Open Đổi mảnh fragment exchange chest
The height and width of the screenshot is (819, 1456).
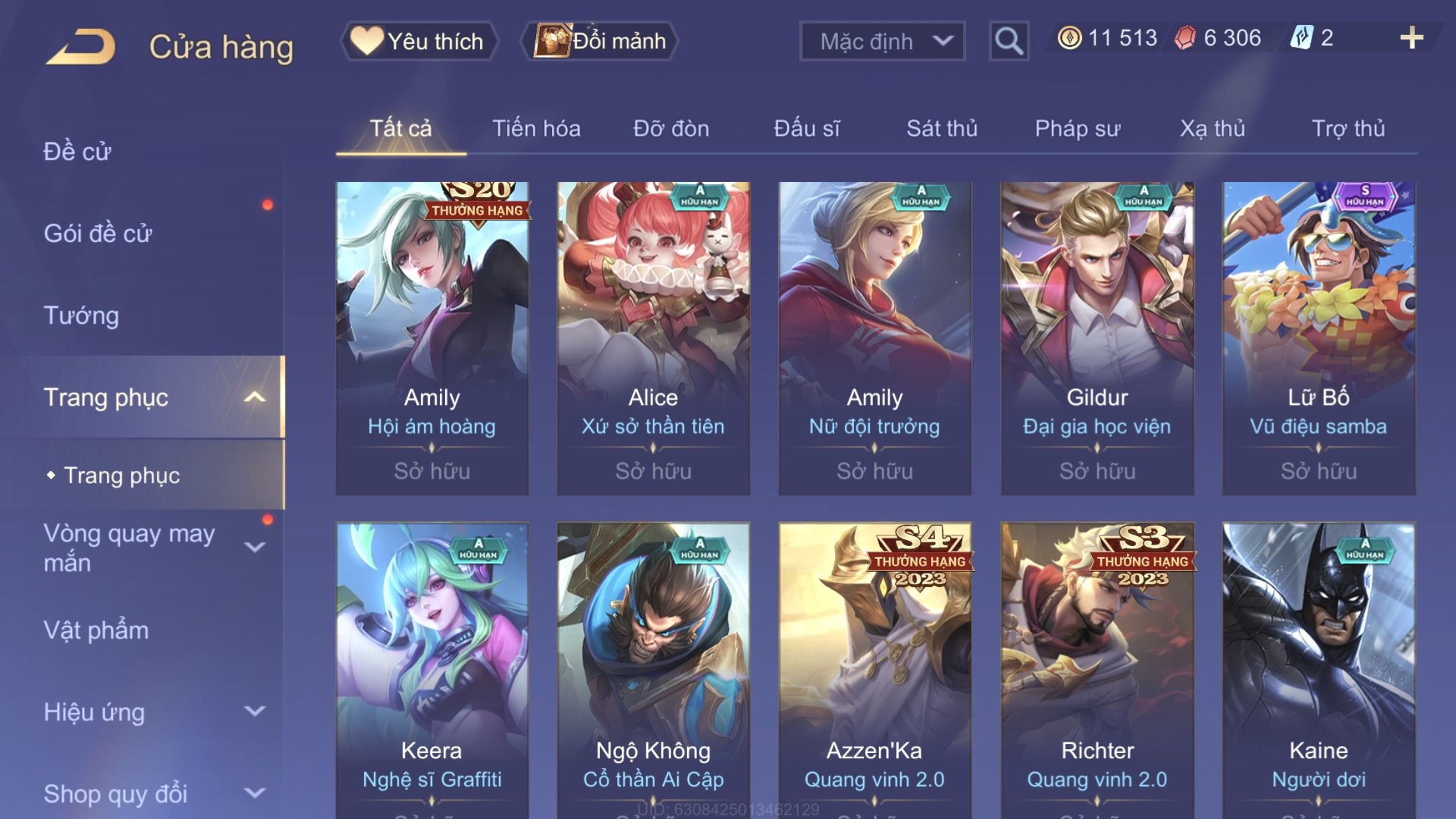pyautogui.click(x=599, y=41)
